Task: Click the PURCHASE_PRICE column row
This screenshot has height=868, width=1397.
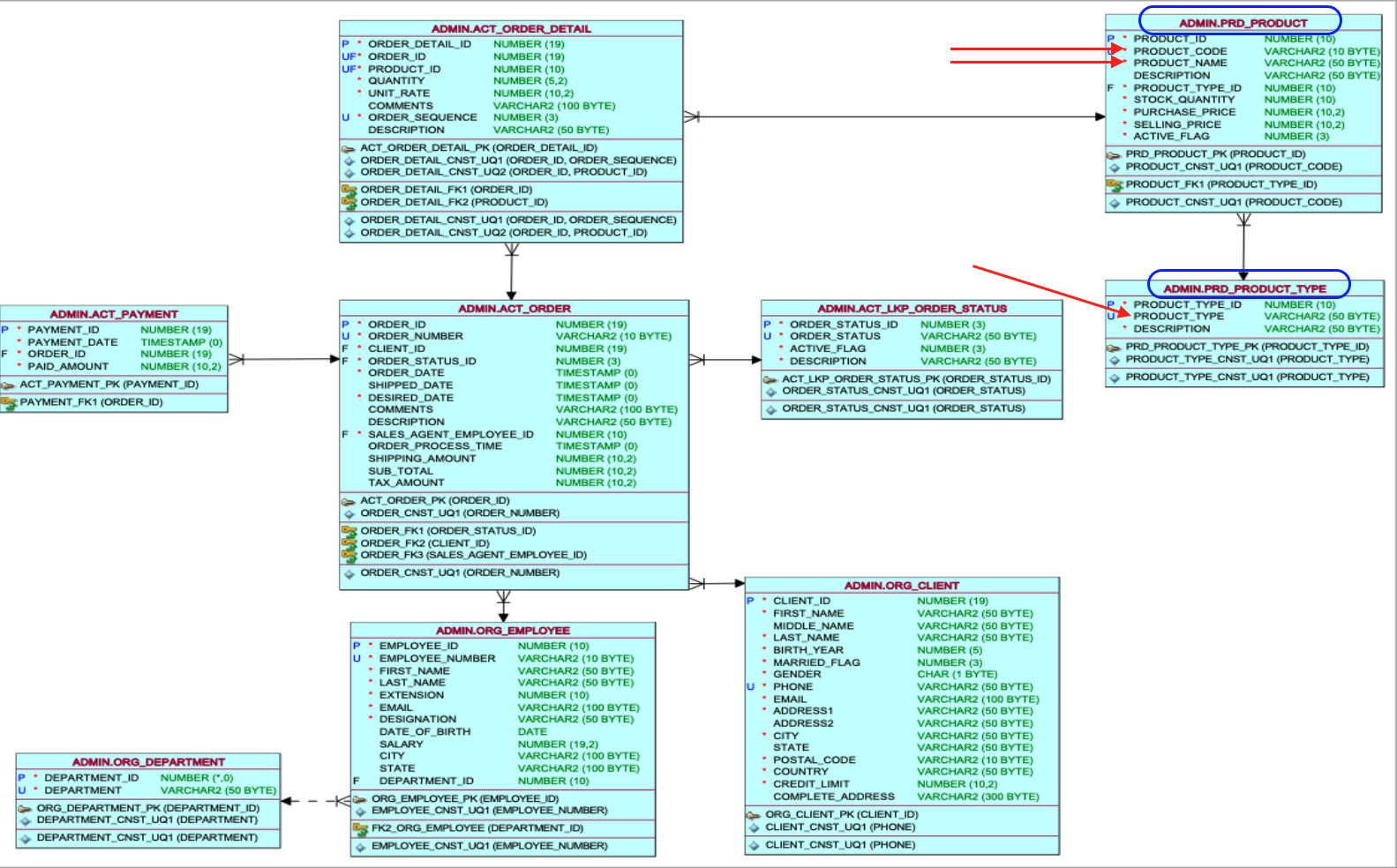Action: click(1243, 112)
